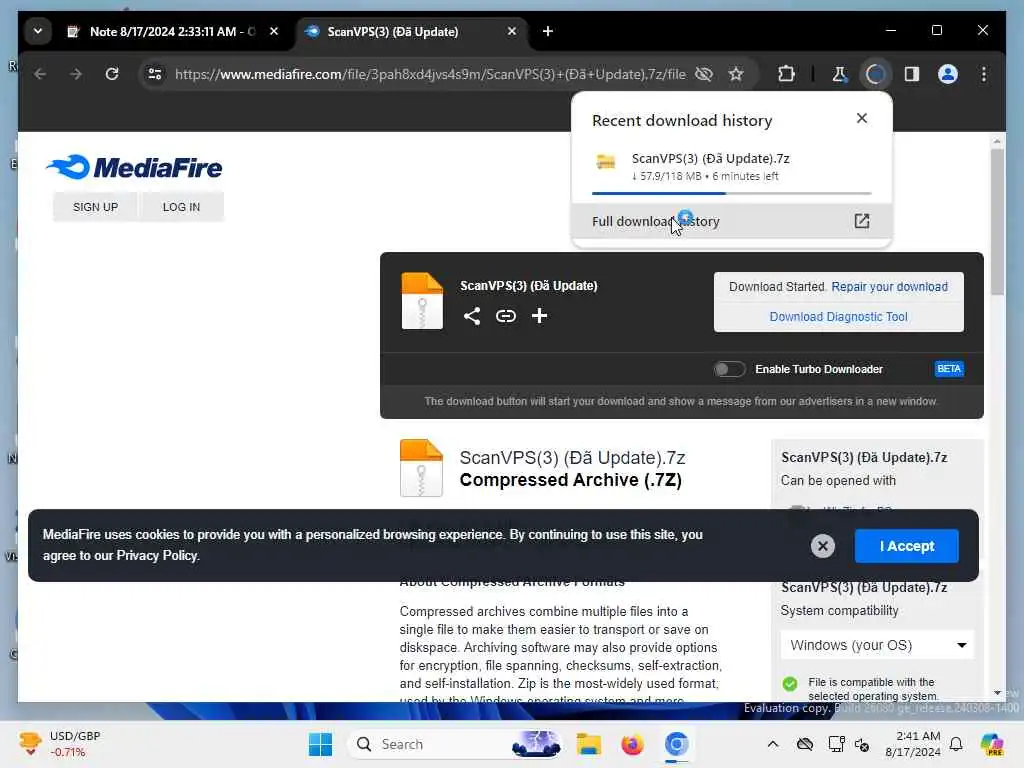Click the page vertical scrollbar thumb
The image size is (1024, 768).
click(x=997, y=222)
